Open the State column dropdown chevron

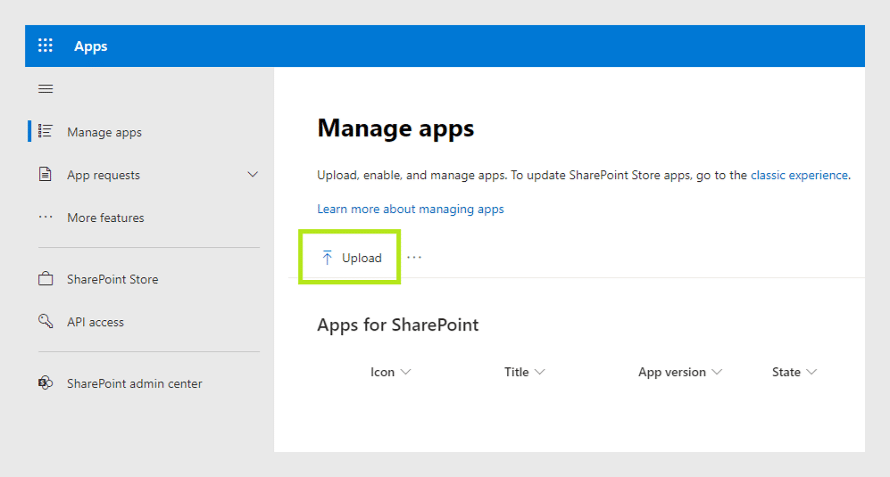pos(812,372)
